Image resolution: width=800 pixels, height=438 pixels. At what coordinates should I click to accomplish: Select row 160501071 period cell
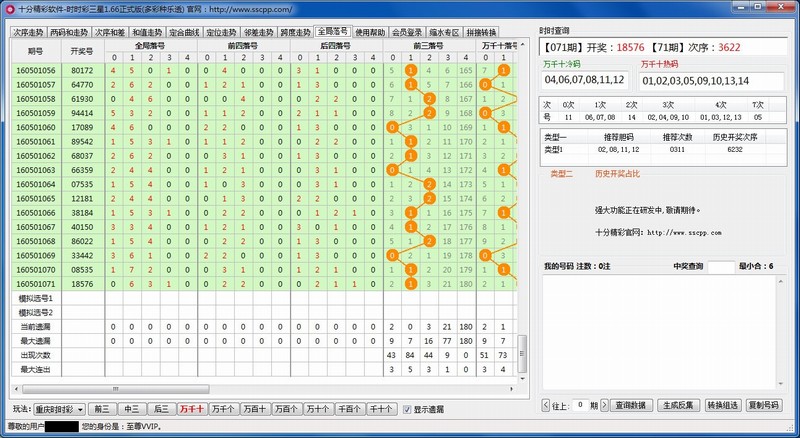pos(36,284)
